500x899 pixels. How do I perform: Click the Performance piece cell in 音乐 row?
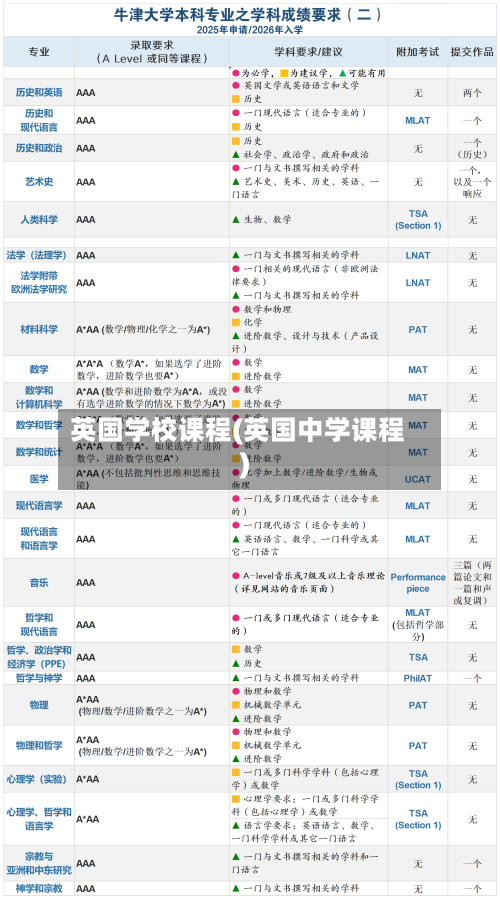pyautogui.click(x=418, y=583)
